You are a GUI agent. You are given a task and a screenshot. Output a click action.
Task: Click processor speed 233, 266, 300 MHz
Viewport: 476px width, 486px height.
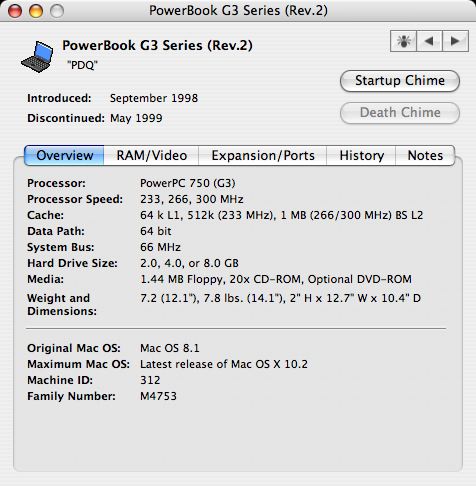pos(192,199)
